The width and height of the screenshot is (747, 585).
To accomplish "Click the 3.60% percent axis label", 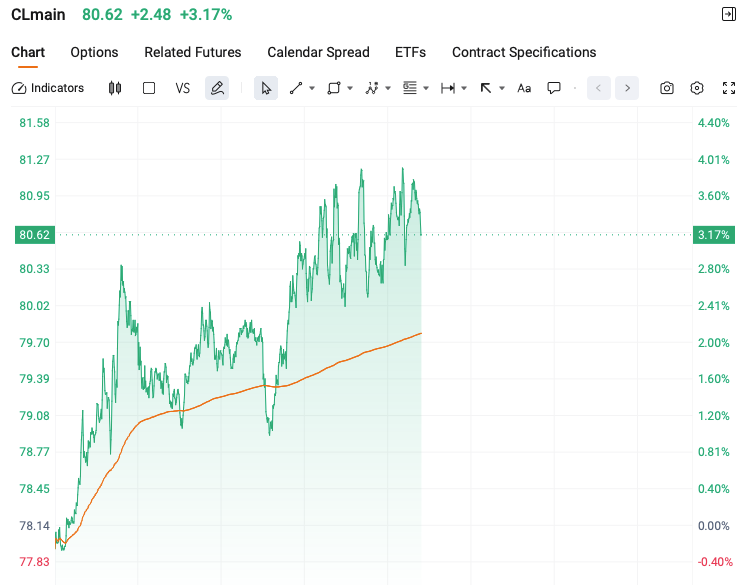I will (x=714, y=196).
